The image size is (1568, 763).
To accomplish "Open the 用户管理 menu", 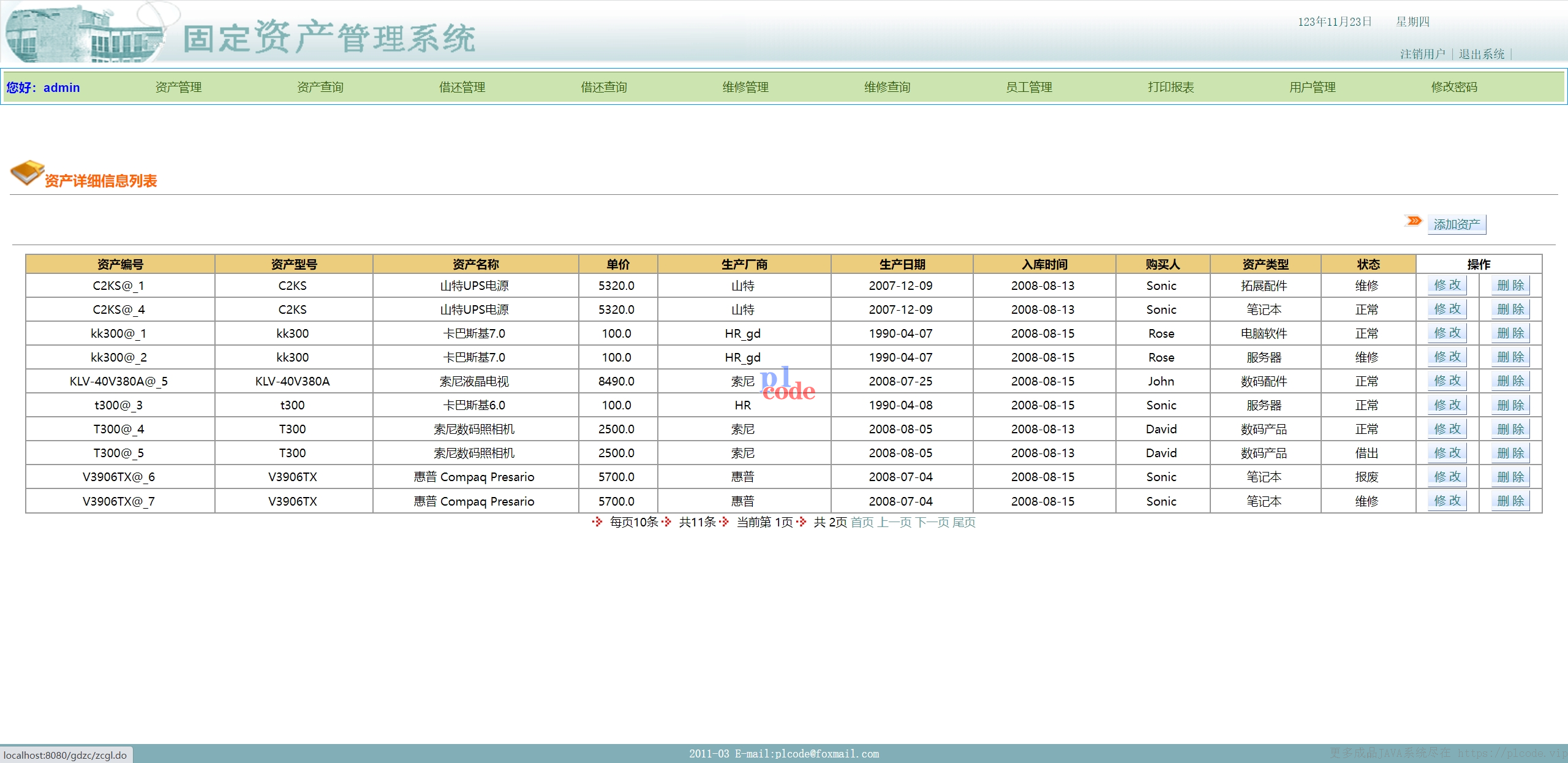I will [x=1313, y=87].
